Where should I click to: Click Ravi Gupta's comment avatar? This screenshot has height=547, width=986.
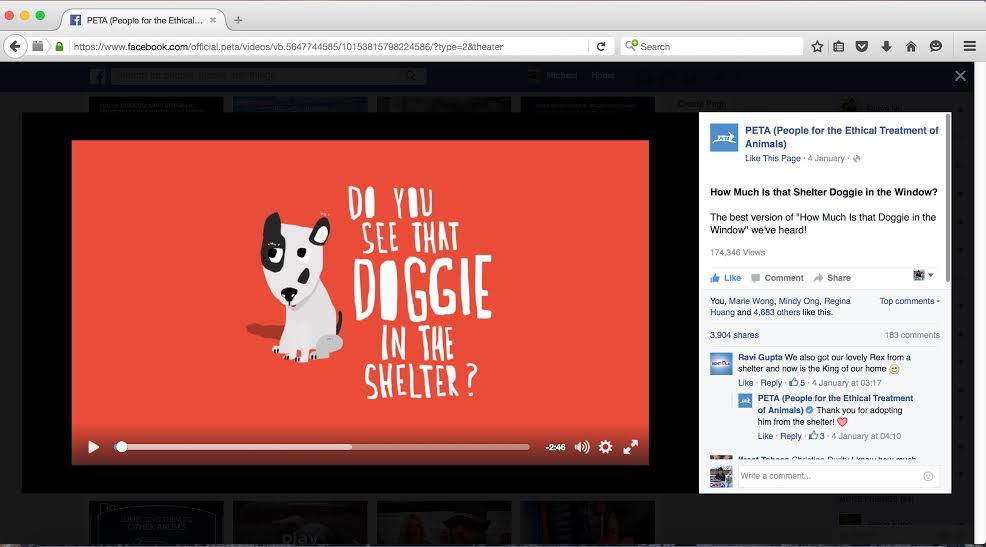click(721, 363)
